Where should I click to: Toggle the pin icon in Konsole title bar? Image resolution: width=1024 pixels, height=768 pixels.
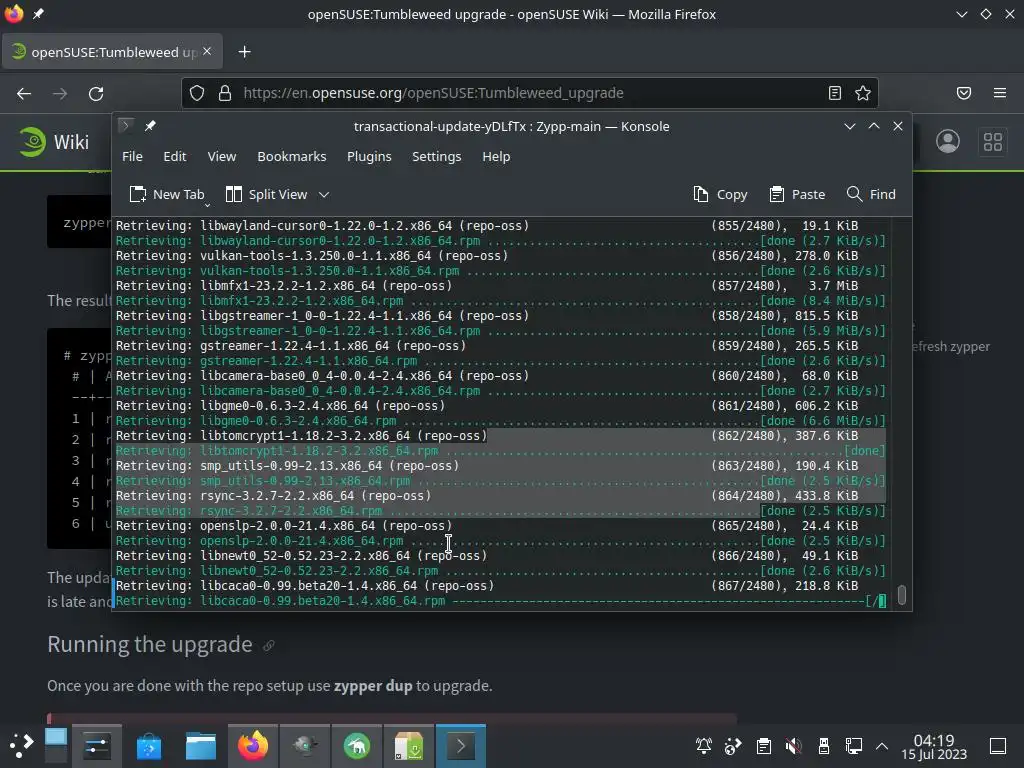click(x=150, y=126)
